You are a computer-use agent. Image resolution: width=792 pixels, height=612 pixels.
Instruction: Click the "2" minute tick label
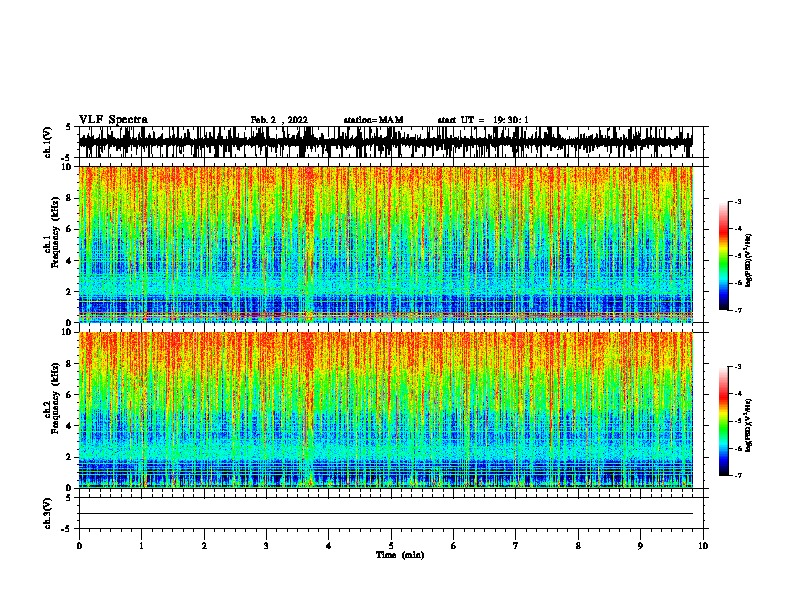pyautogui.click(x=204, y=546)
